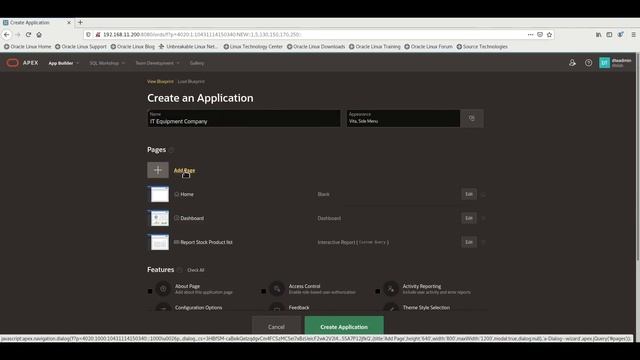
Task: Reload the page with the refresh icon
Action: coord(28,35)
